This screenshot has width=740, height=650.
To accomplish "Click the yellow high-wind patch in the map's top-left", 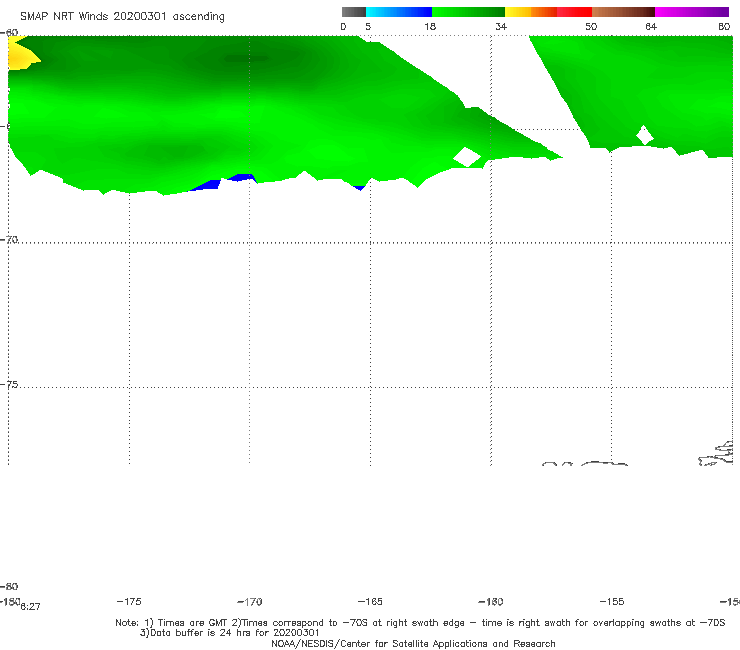I will 21,56.
